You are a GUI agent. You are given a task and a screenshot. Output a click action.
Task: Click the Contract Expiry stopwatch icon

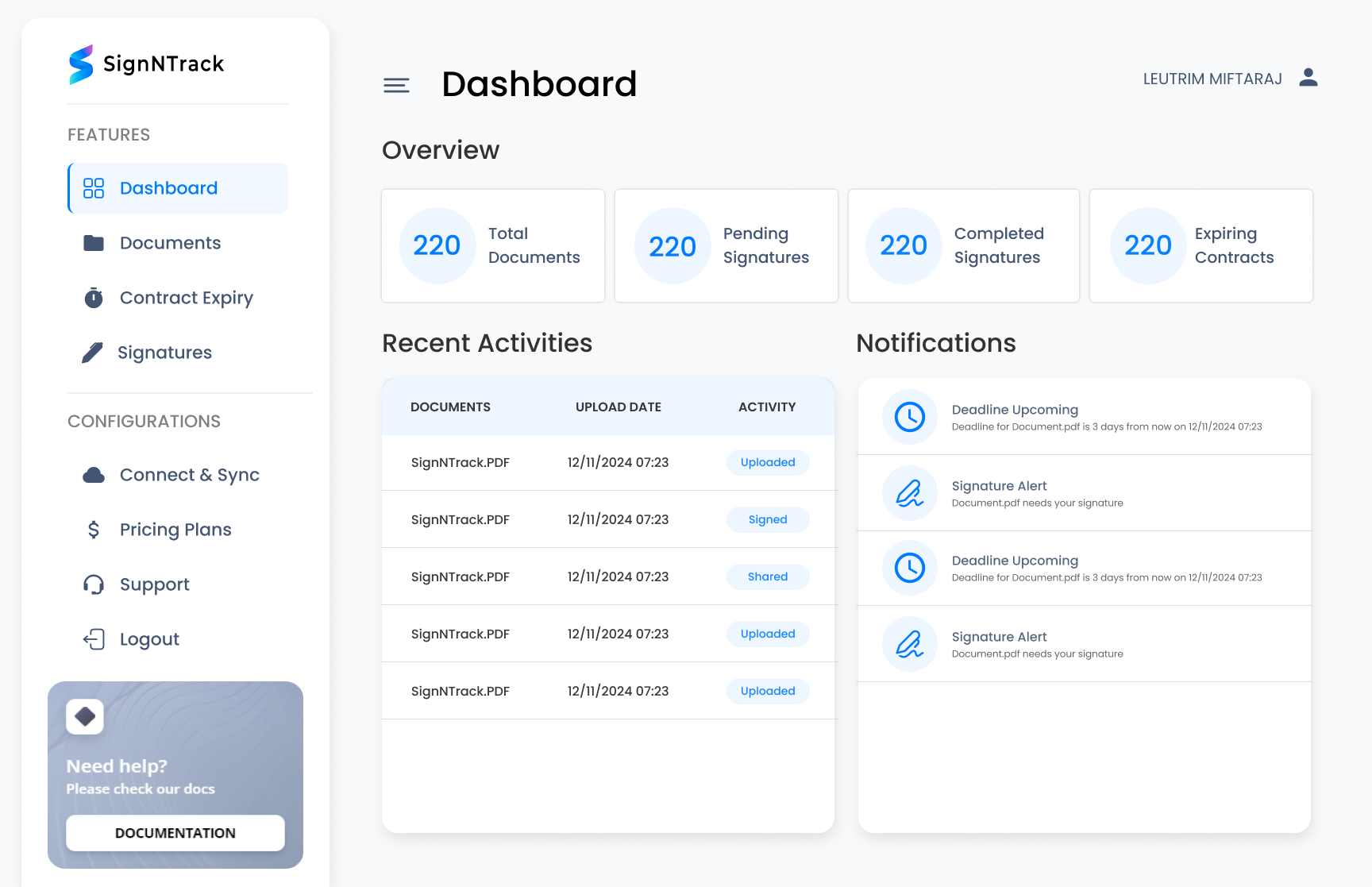[93, 297]
